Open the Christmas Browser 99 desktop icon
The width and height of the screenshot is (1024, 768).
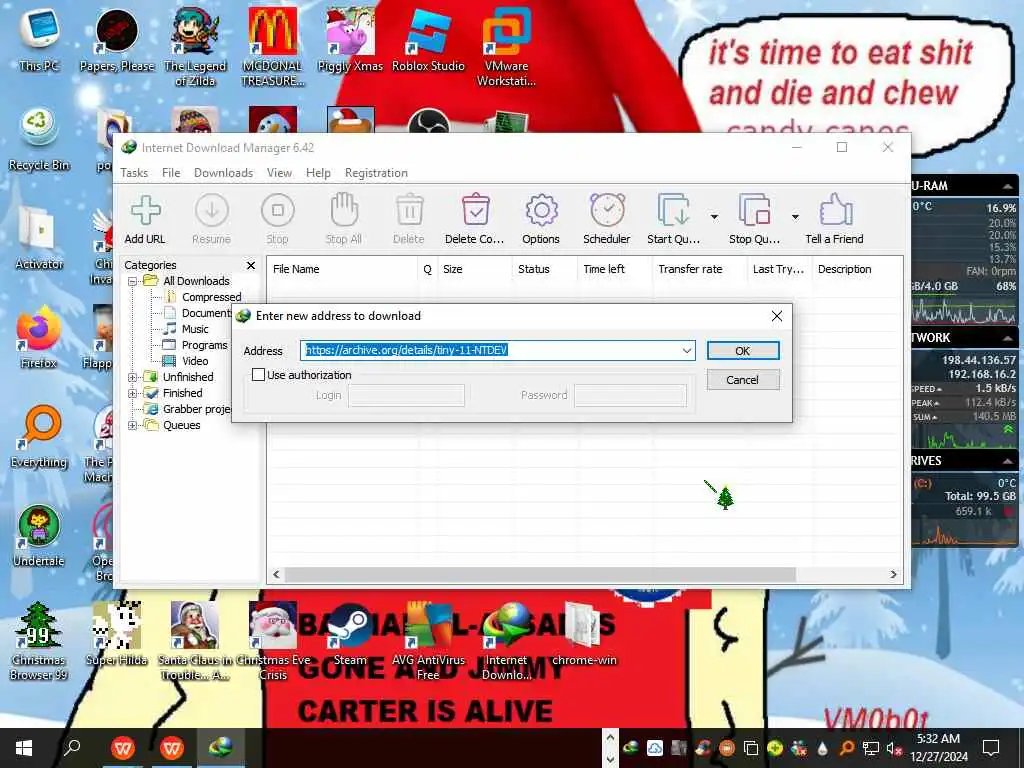[x=39, y=640]
